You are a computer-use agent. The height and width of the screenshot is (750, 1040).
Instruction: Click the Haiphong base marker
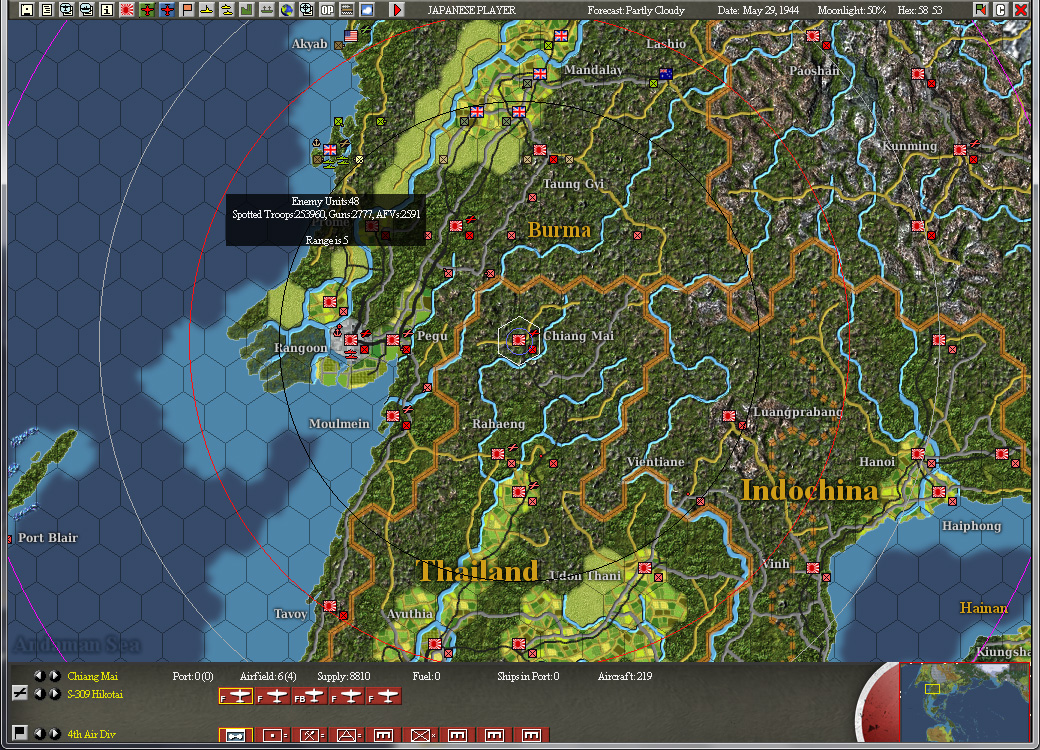point(939,491)
